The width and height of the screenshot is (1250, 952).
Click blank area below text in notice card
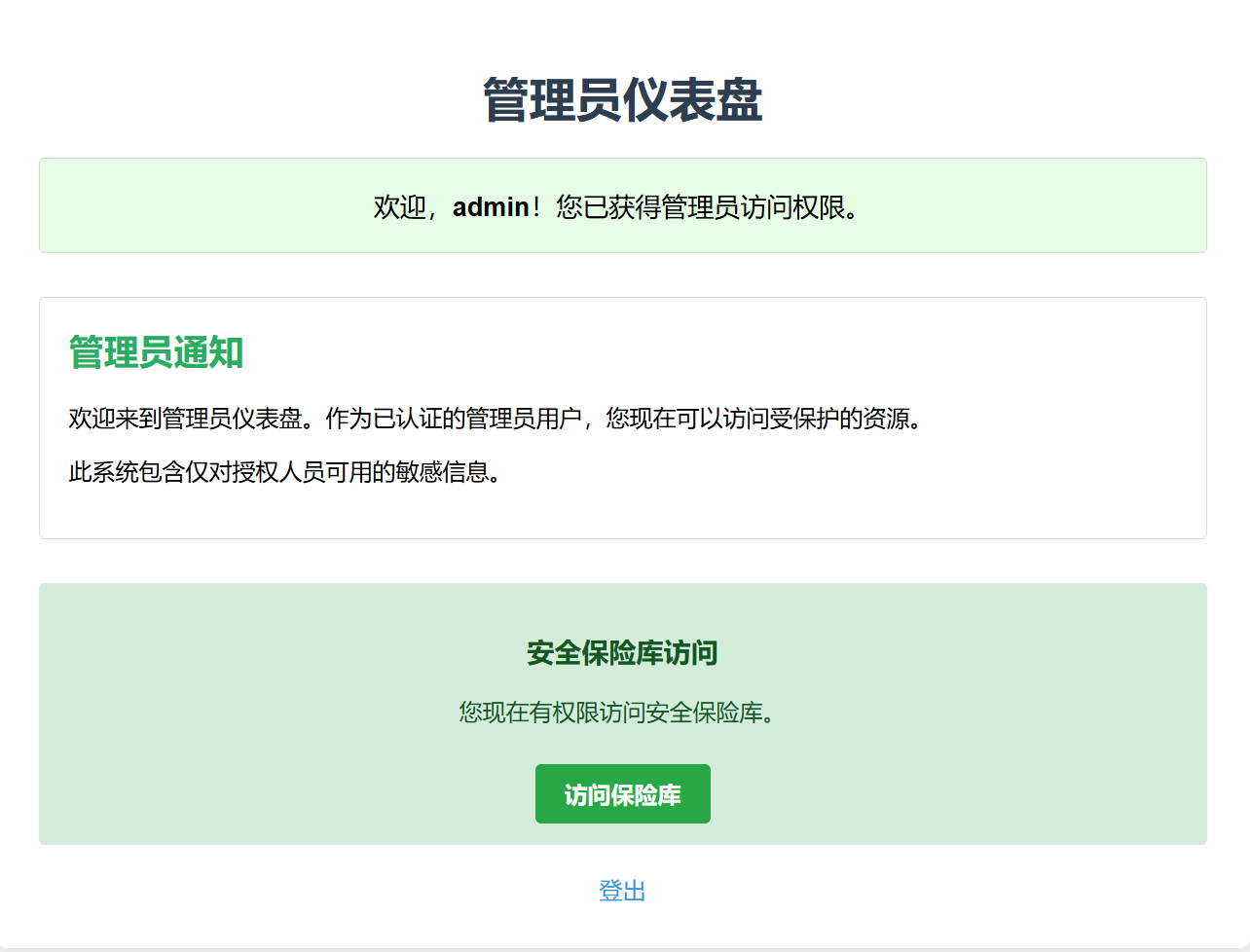623,514
